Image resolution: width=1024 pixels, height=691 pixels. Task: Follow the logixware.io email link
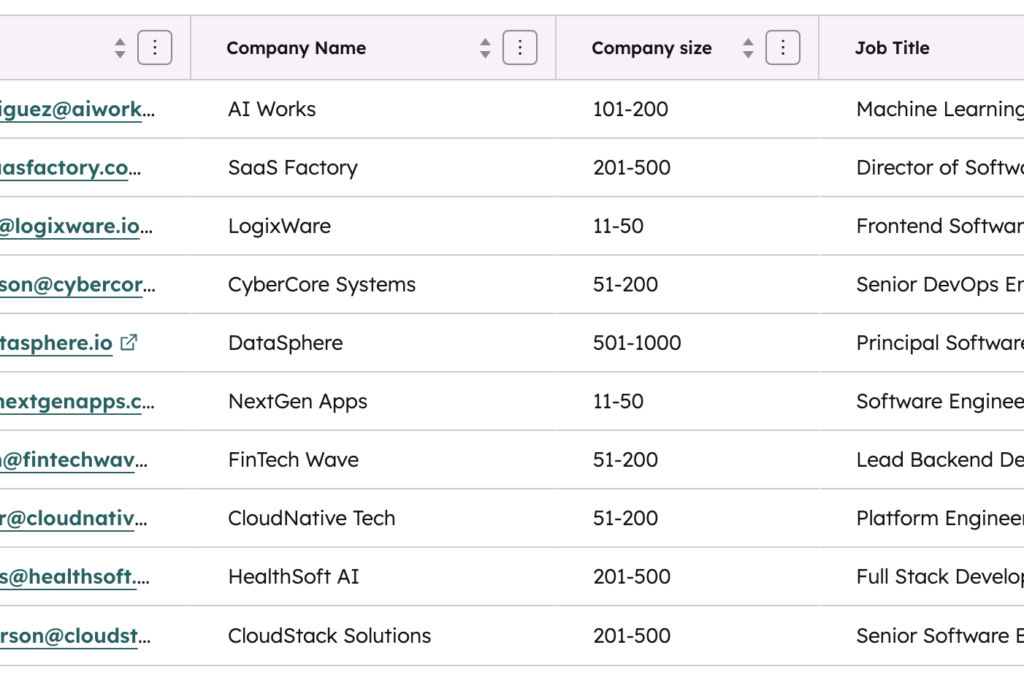(x=75, y=226)
